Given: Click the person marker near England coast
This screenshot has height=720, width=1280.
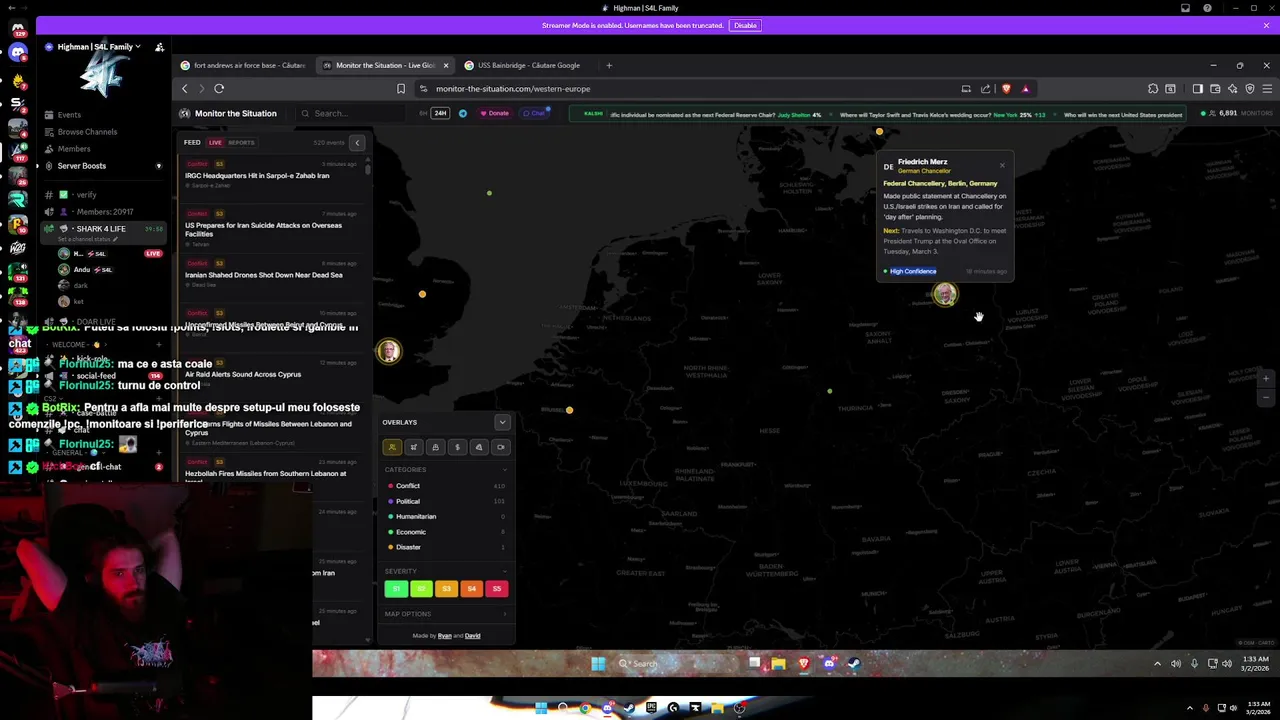Looking at the screenshot, I should 389,351.
